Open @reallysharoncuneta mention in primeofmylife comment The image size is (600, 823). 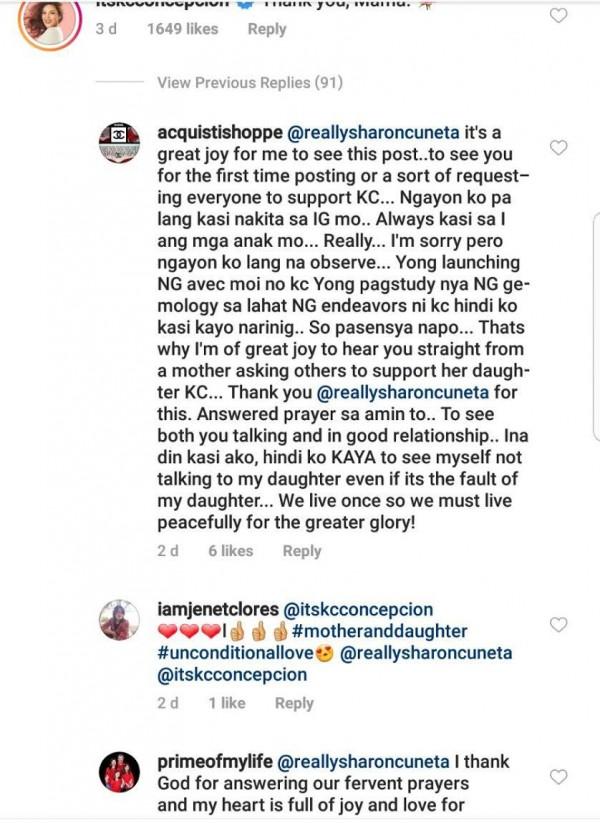point(363,762)
